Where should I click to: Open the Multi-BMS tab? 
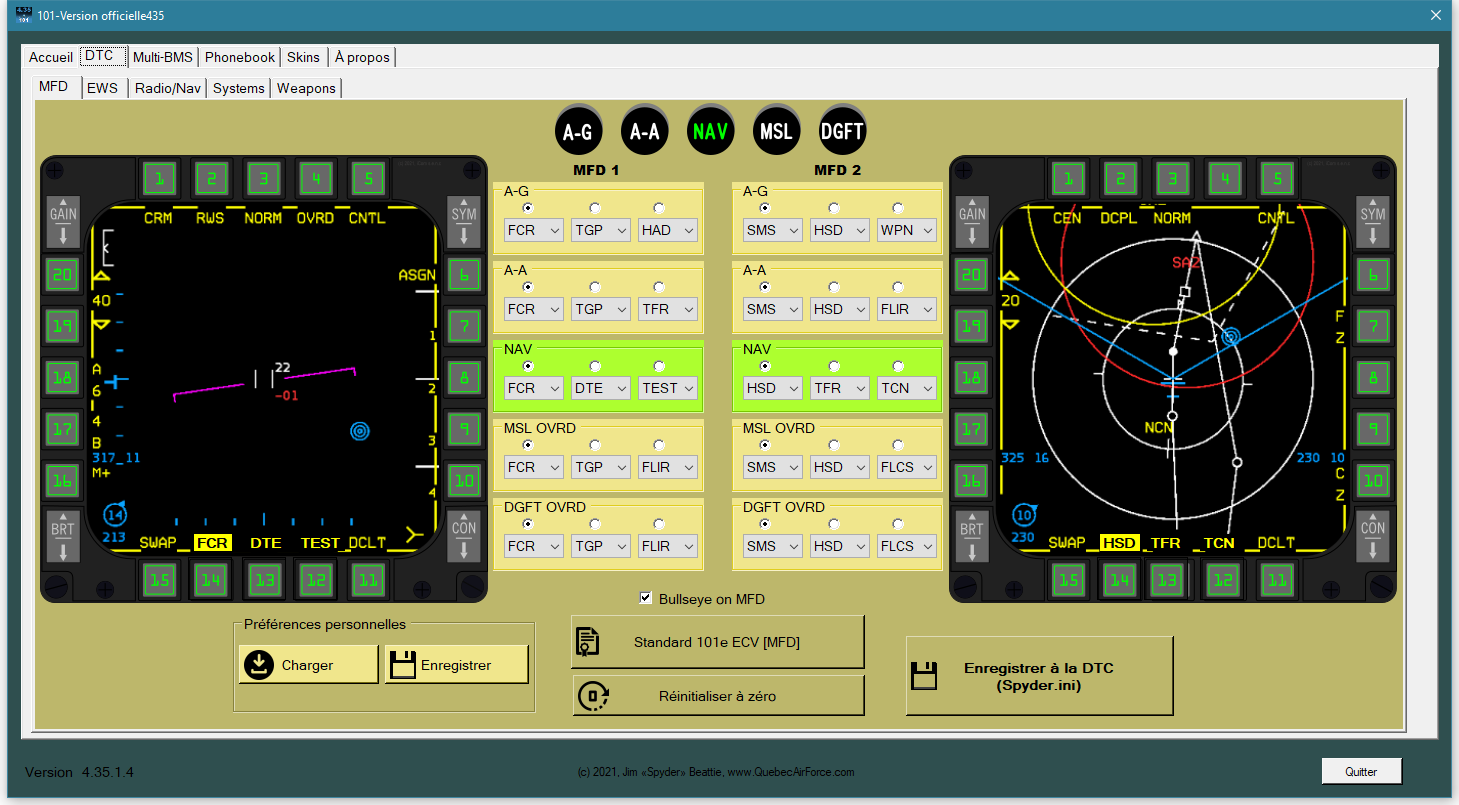point(163,57)
